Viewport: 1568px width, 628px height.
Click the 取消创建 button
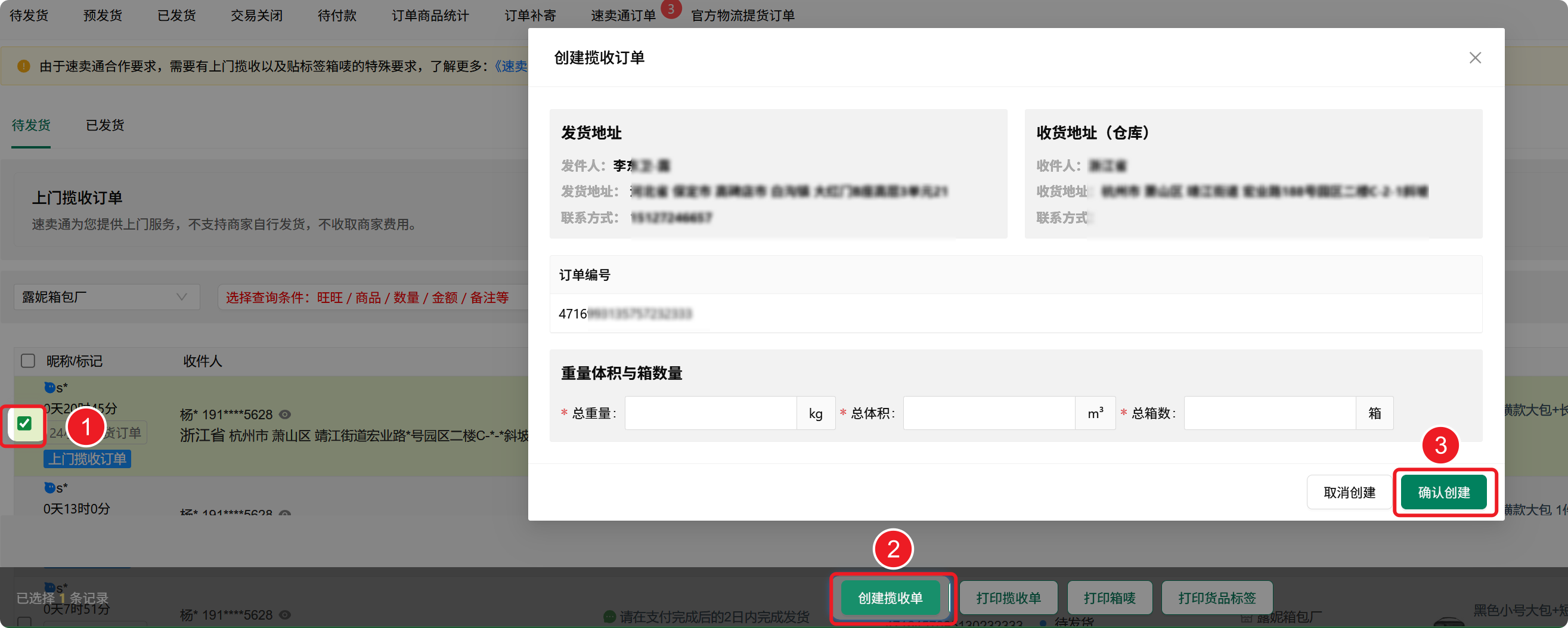[x=1349, y=492]
